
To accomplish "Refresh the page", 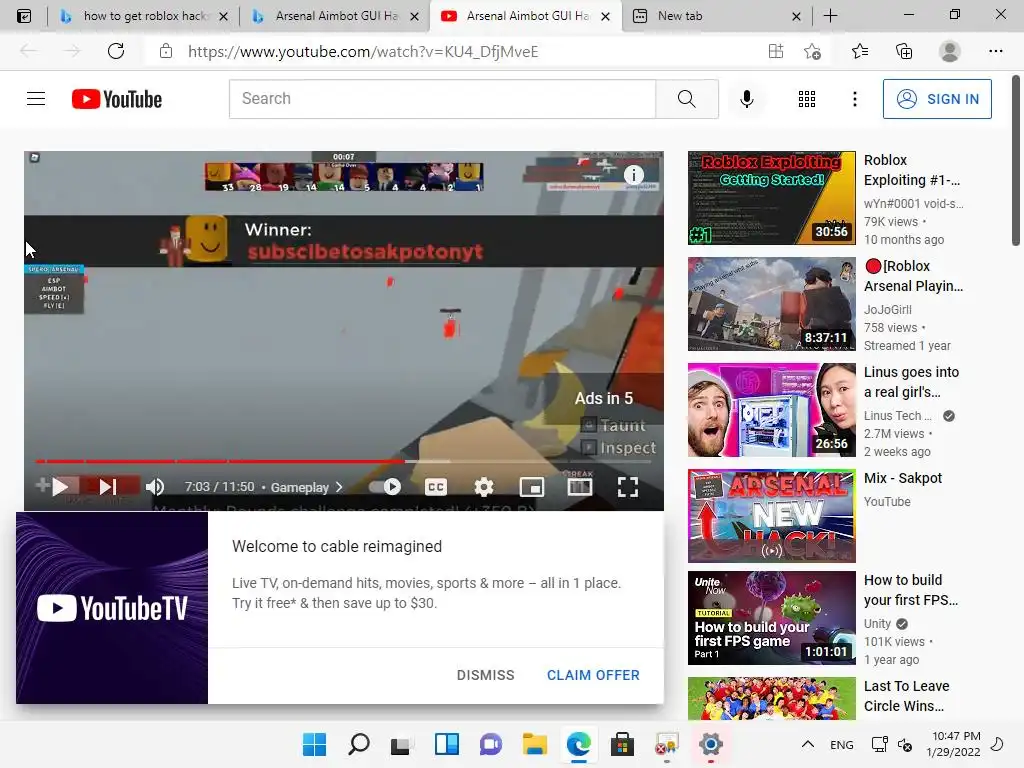I will click(x=116, y=51).
